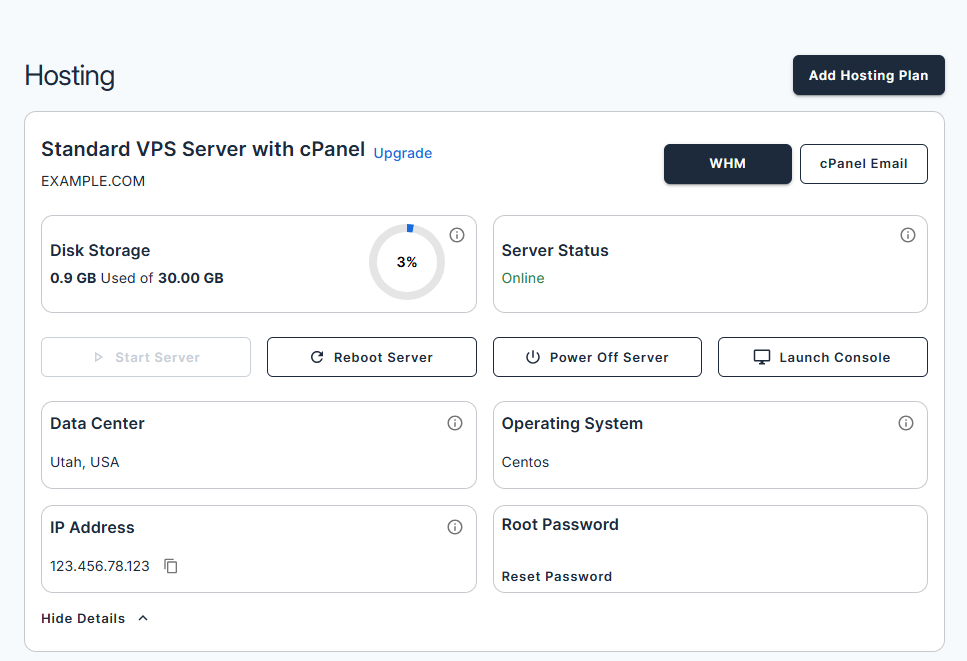Click the Operating System info icon
The width and height of the screenshot is (967, 661).
(x=906, y=423)
